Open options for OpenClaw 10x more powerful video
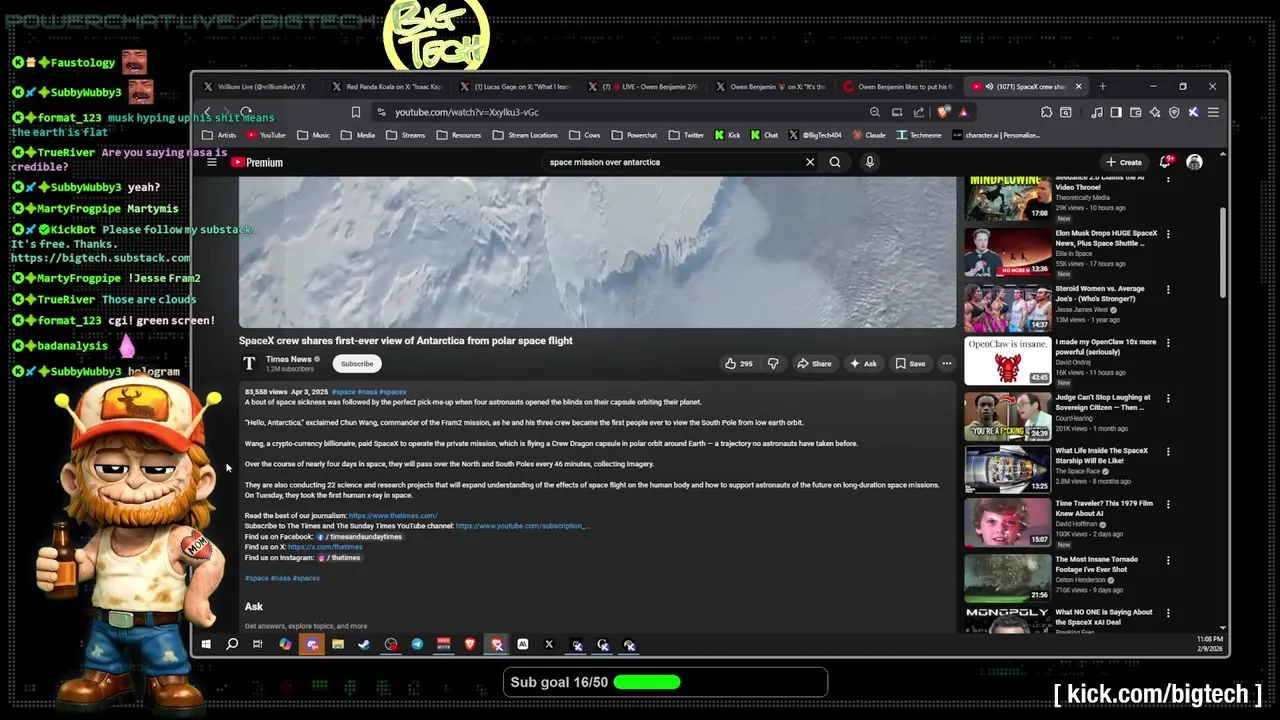 coord(1168,343)
